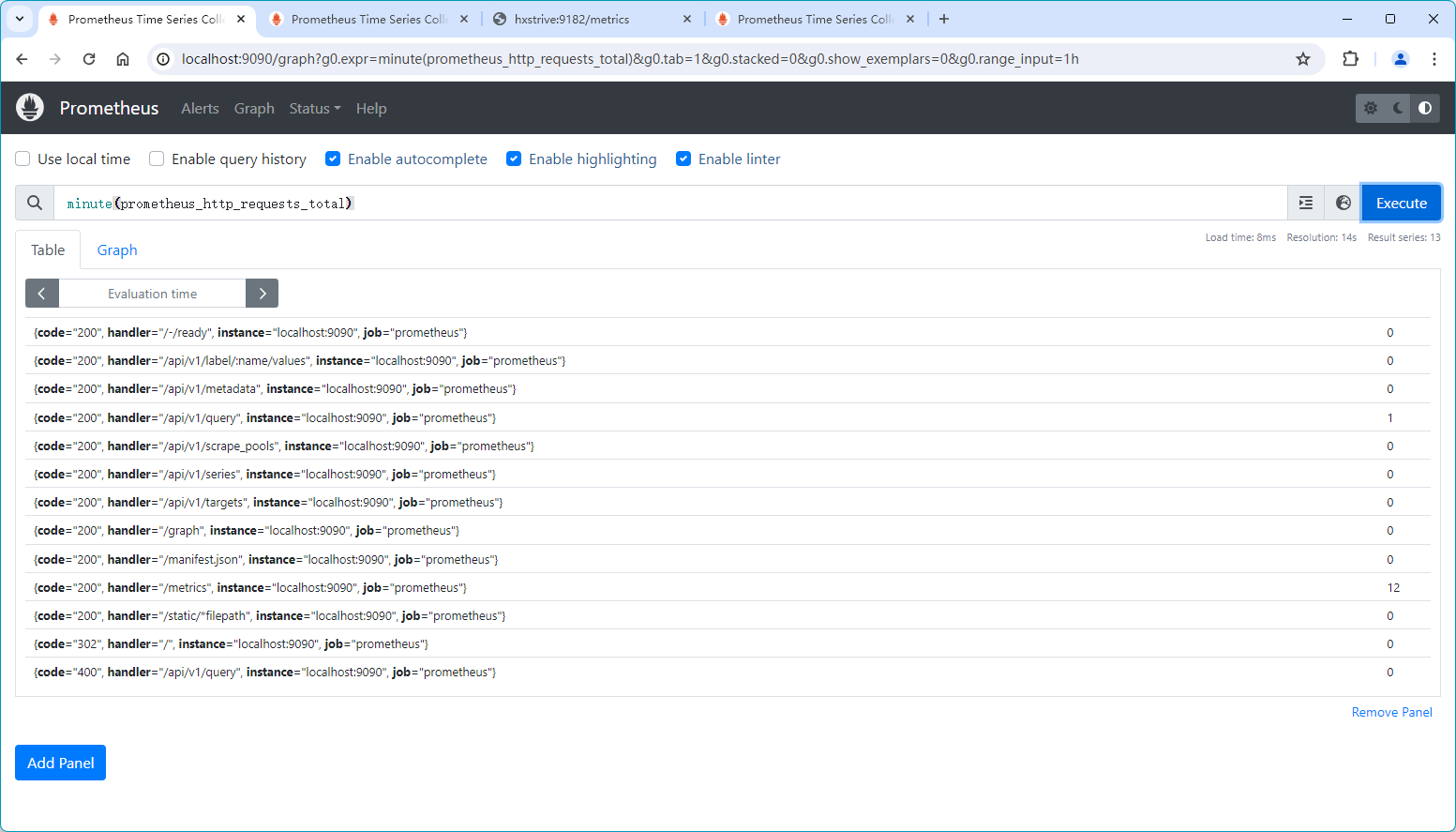1456x832 pixels.
Task: Open the tab search dropdown arrow
Action: coord(20,19)
